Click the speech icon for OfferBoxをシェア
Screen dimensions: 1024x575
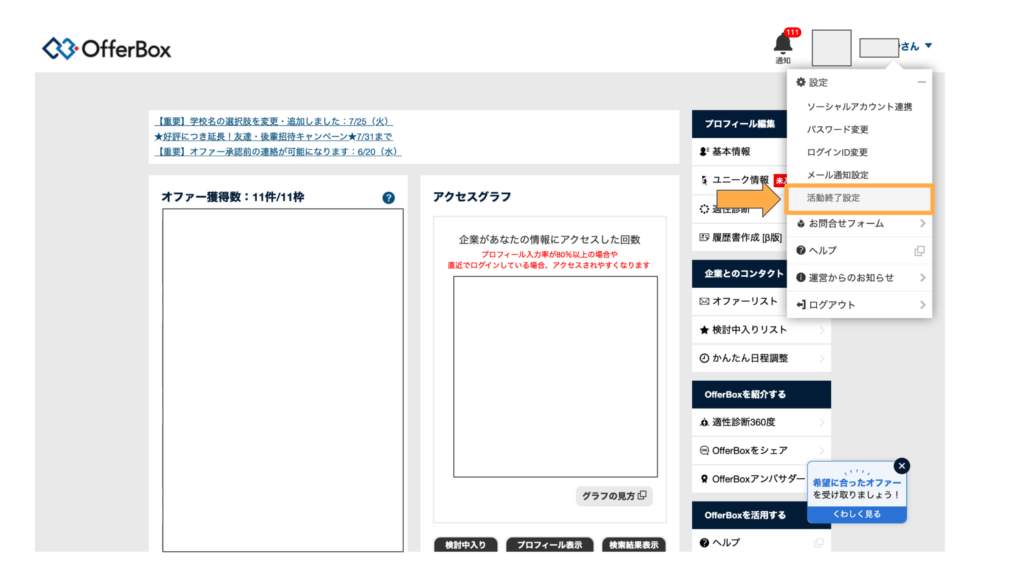704,450
